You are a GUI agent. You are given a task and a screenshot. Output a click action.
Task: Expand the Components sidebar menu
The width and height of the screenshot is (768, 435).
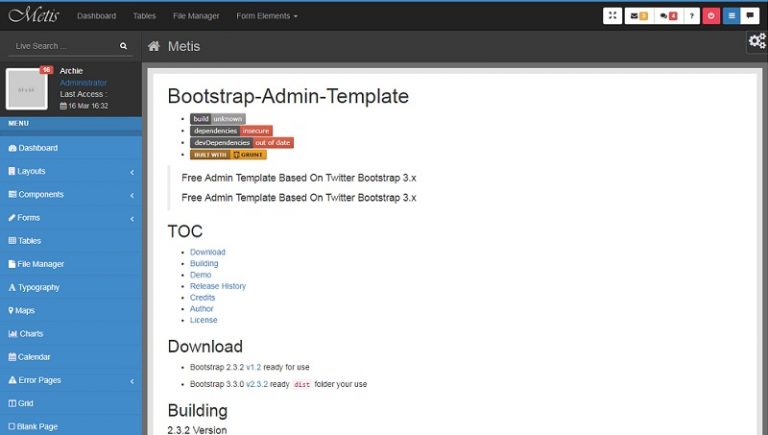tap(71, 194)
